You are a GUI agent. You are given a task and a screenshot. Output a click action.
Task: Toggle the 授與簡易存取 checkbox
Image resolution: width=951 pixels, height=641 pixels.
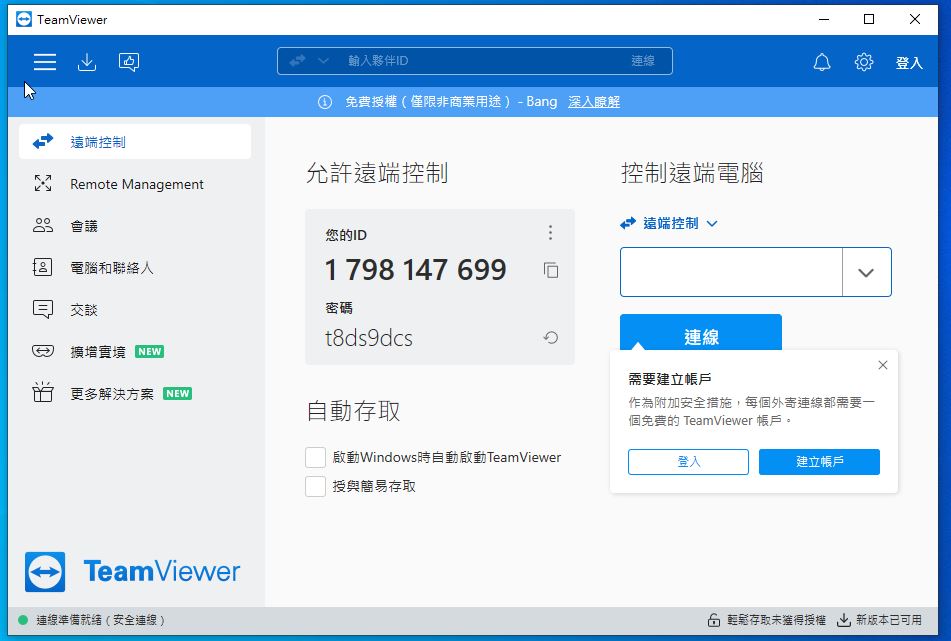coord(316,486)
